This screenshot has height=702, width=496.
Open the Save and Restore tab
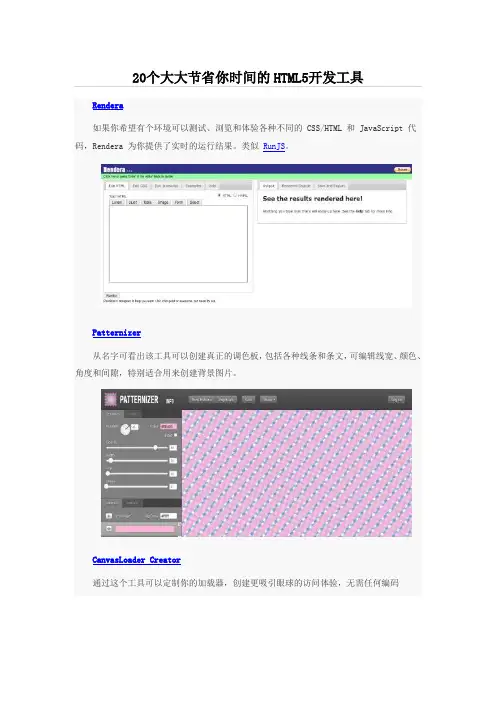[331, 186]
